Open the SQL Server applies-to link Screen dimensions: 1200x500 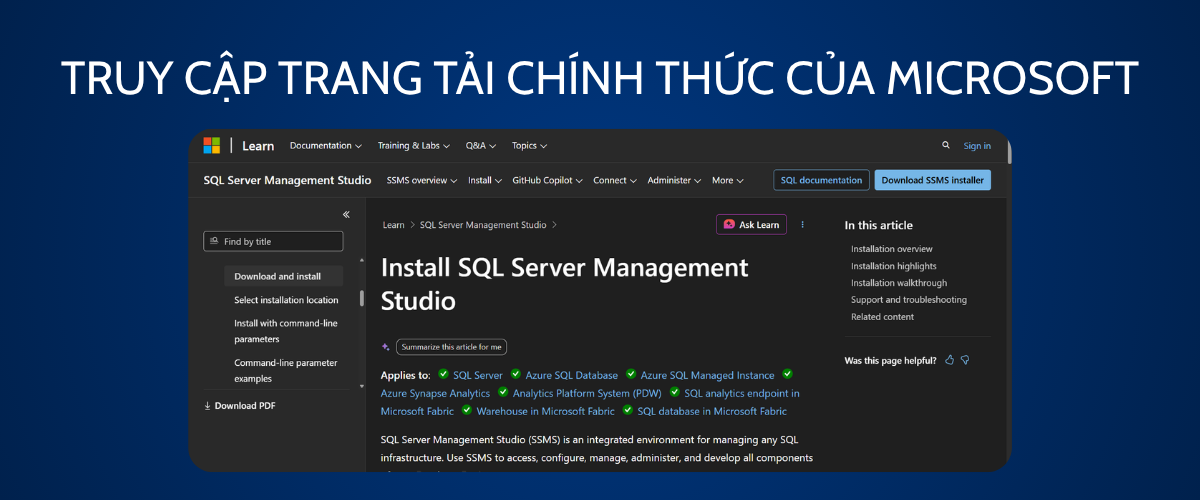[478, 375]
